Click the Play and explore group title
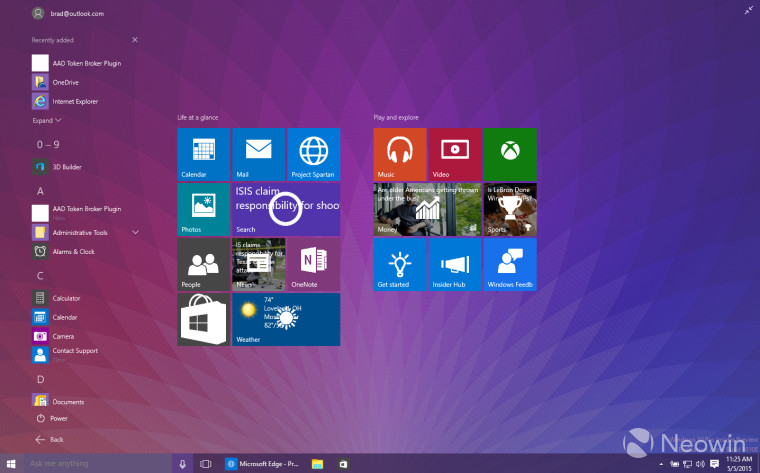The height and width of the screenshot is (473, 760). 396,117
